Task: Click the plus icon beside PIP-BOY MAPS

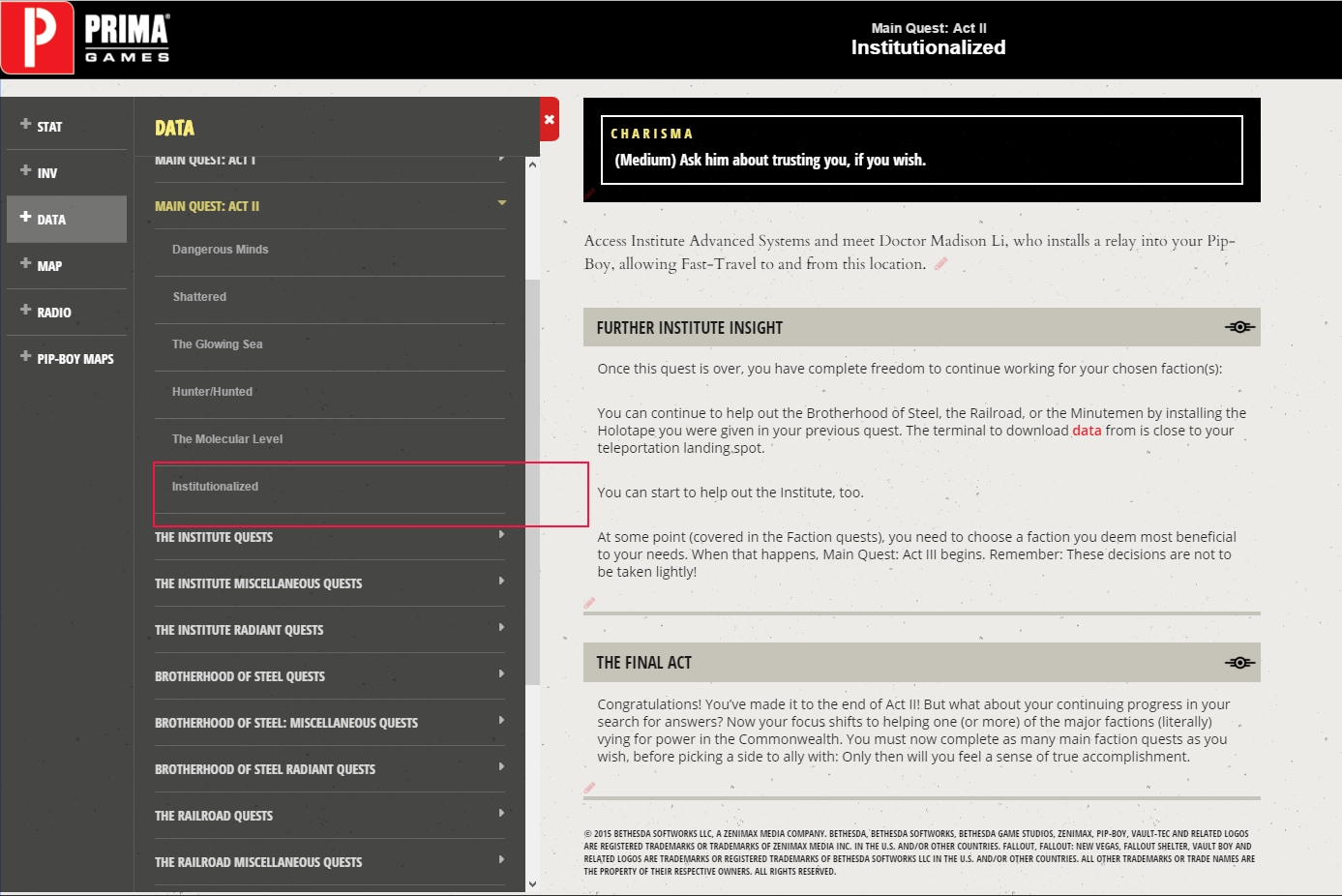Action: 26,356
